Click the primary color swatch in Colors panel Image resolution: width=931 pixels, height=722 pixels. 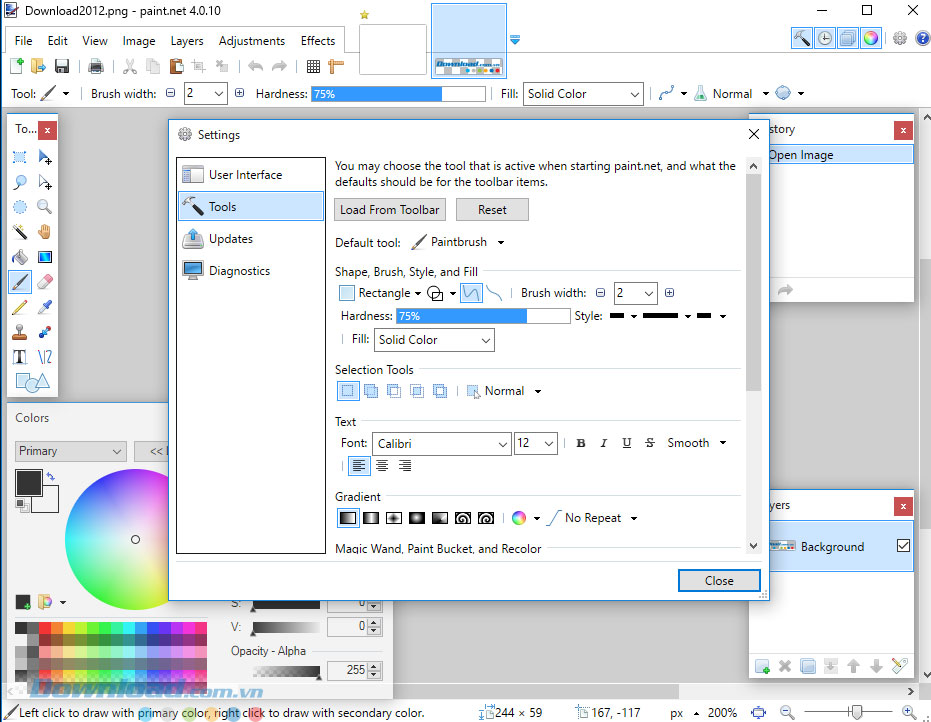point(28,483)
